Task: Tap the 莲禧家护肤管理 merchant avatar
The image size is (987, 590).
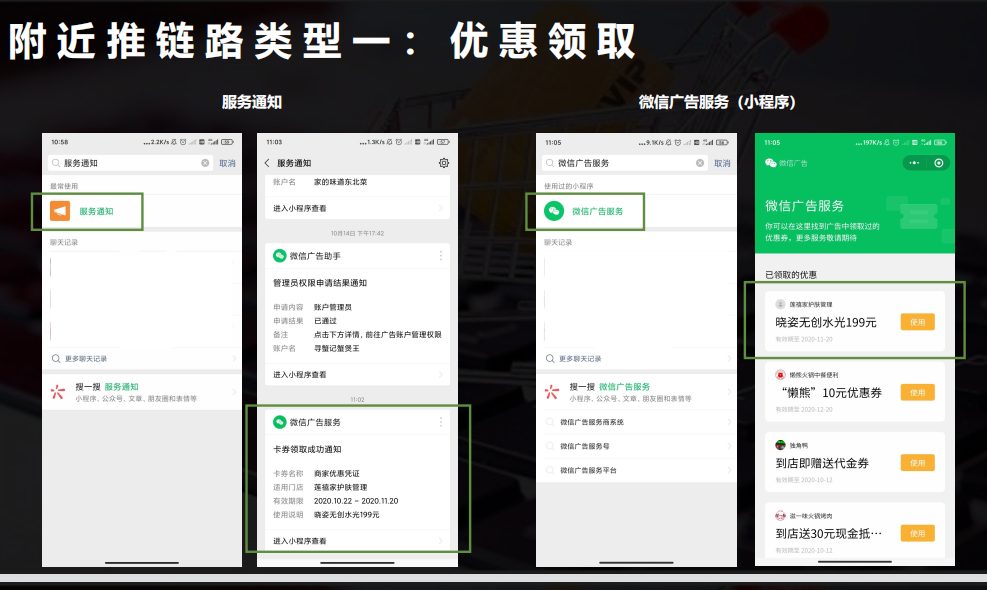Action: 781,304
